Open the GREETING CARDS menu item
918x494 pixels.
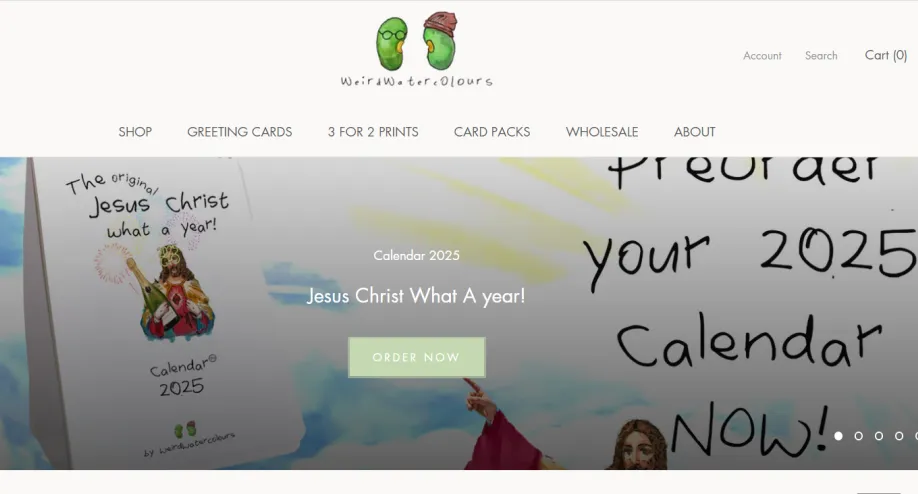point(239,132)
